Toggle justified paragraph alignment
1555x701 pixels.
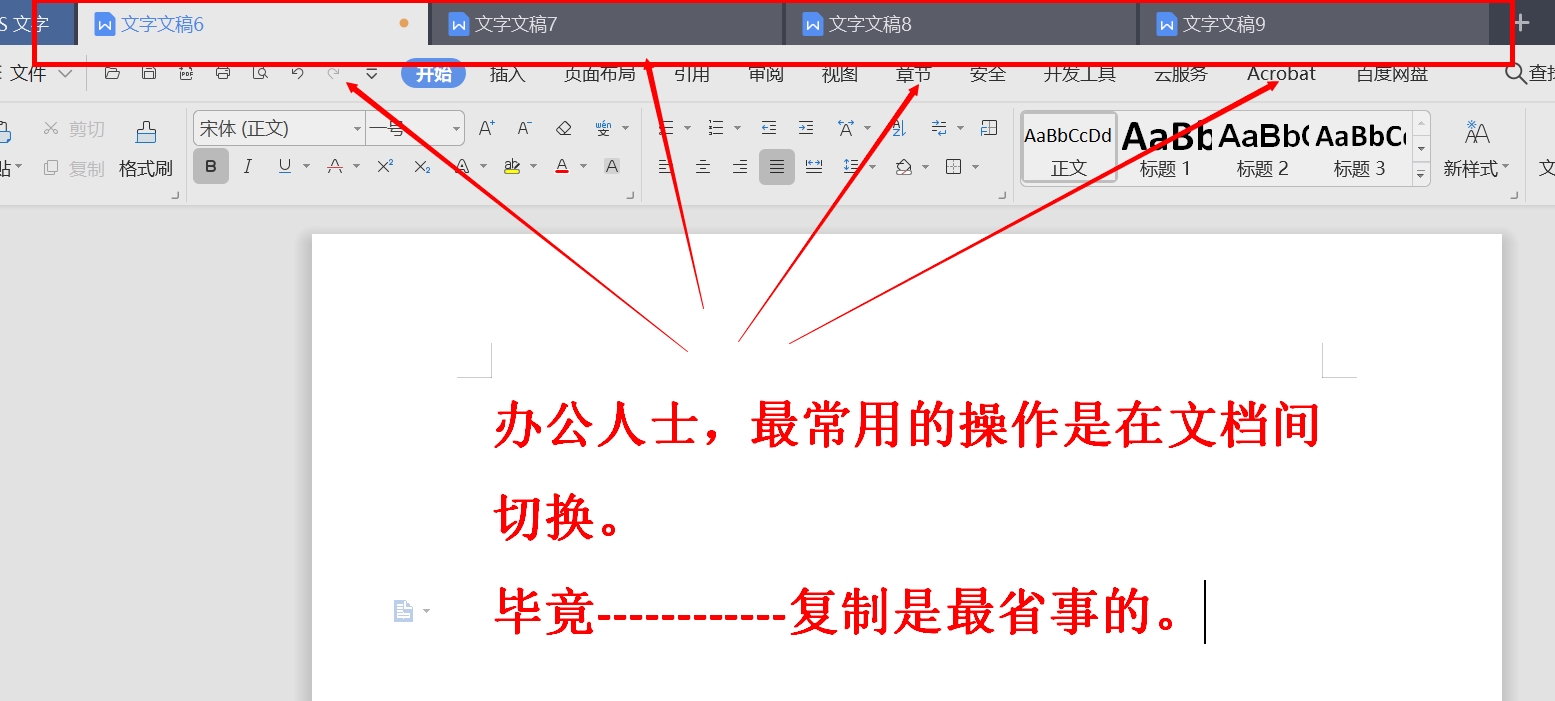tap(776, 167)
